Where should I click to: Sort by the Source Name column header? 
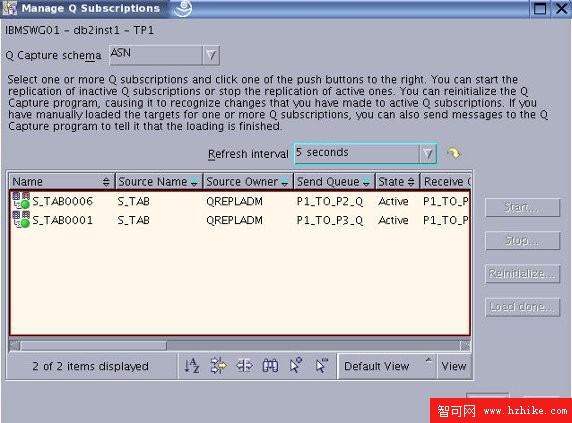click(x=159, y=181)
